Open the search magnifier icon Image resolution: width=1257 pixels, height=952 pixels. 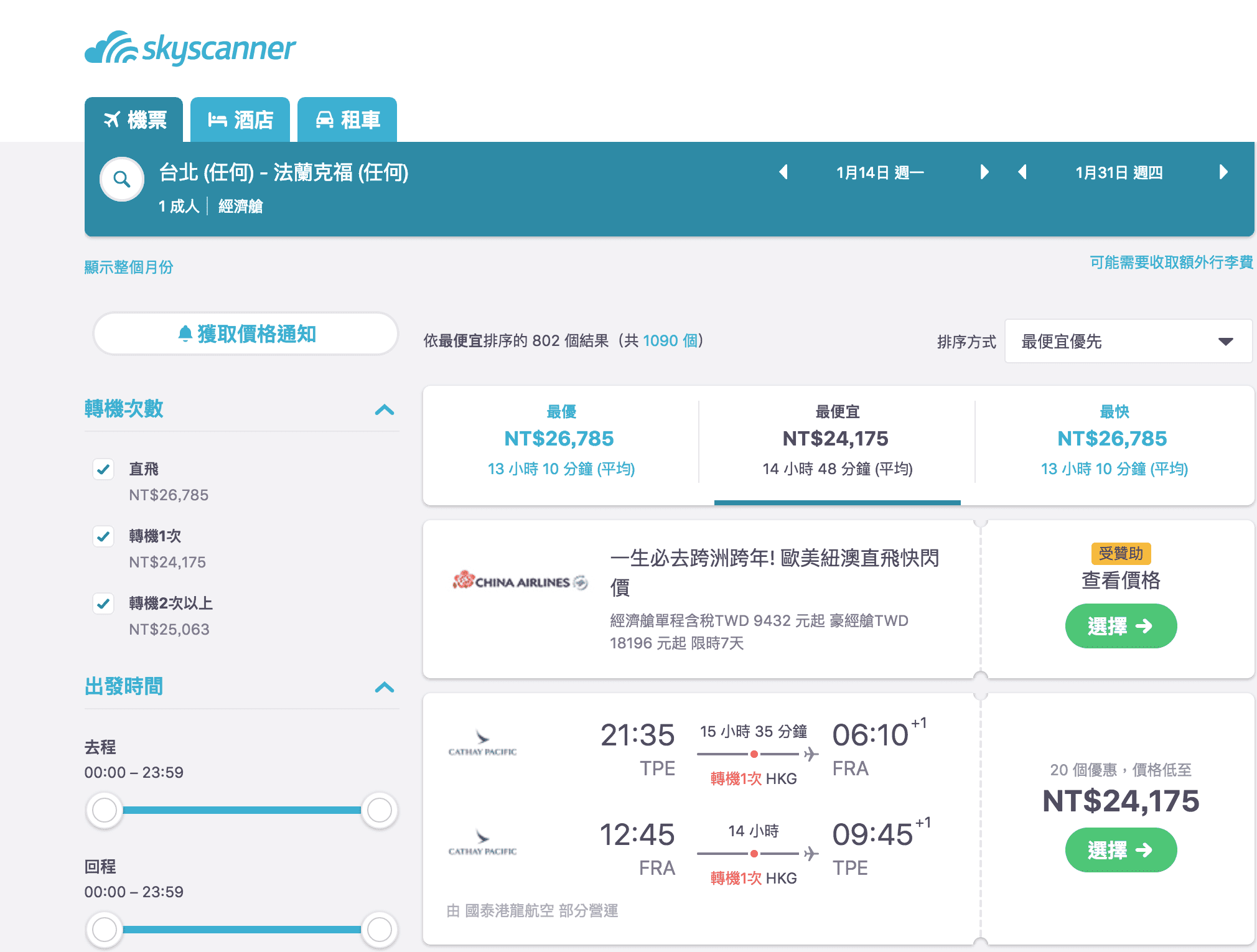[x=122, y=180]
